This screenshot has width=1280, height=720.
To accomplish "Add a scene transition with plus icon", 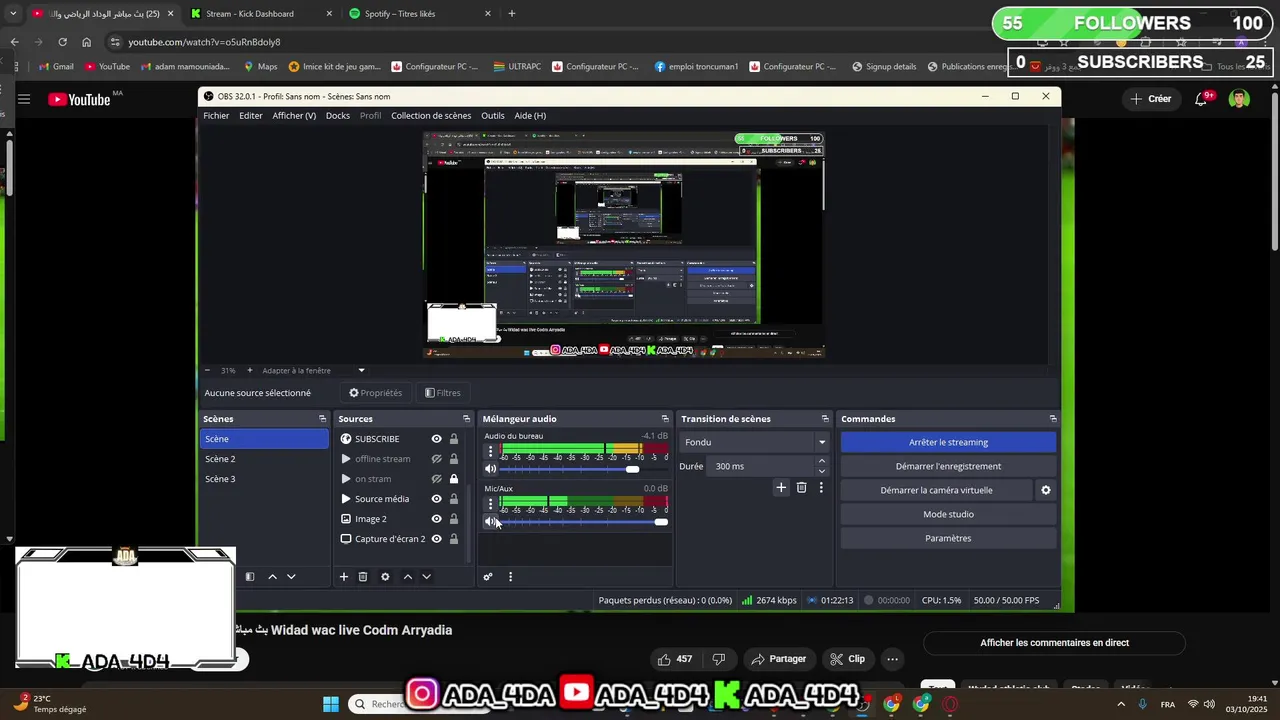I will pos(781,488).
